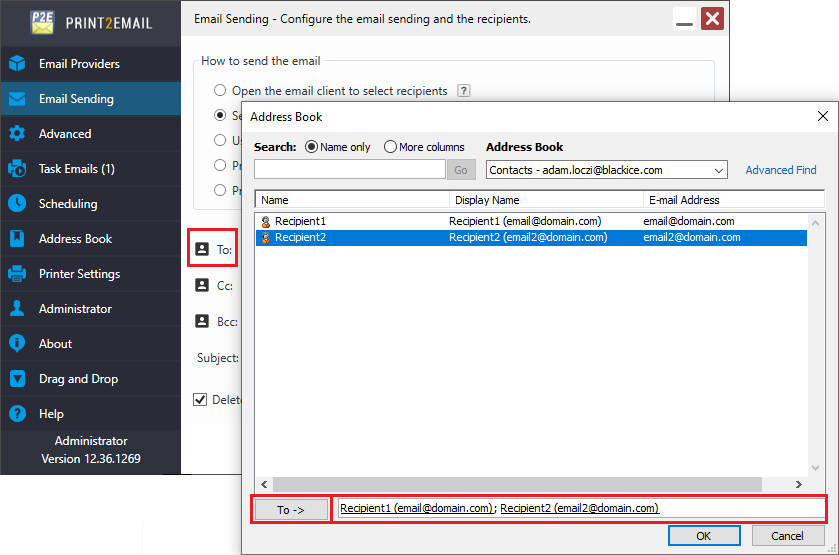The height and width of the screenshot is (555, 839).
Task: Click the address book search text field
Action: [349, 170]
